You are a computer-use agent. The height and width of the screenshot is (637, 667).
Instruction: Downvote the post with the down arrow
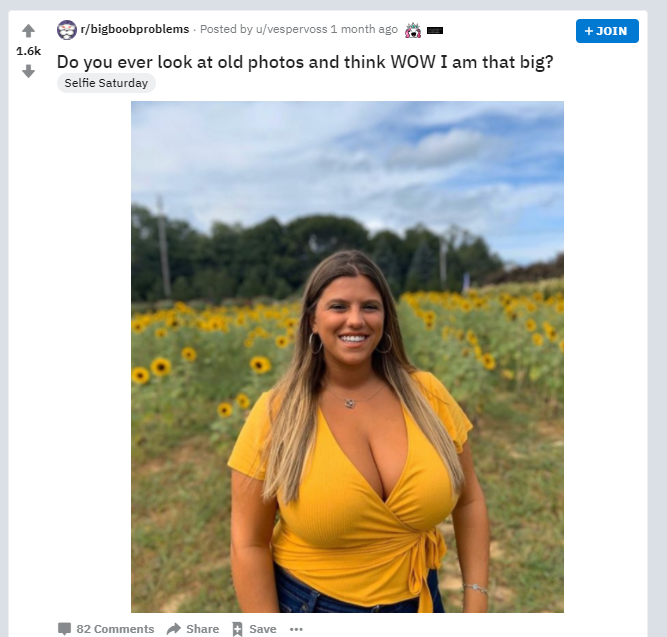click(29, 71)
